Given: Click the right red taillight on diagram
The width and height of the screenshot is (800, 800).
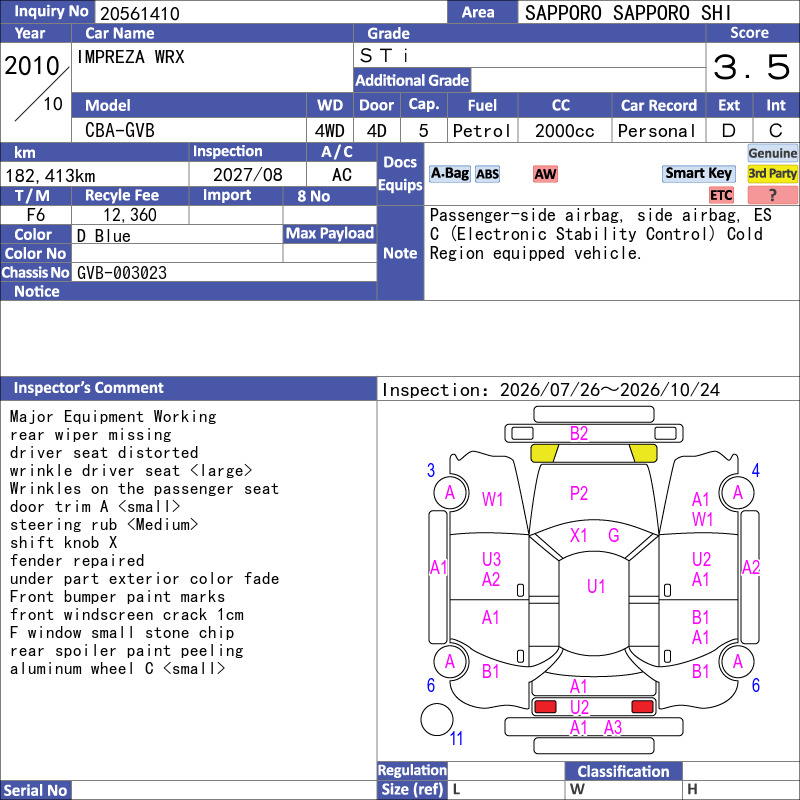Looking at the screenshot, I should click(x=642, y=707).
